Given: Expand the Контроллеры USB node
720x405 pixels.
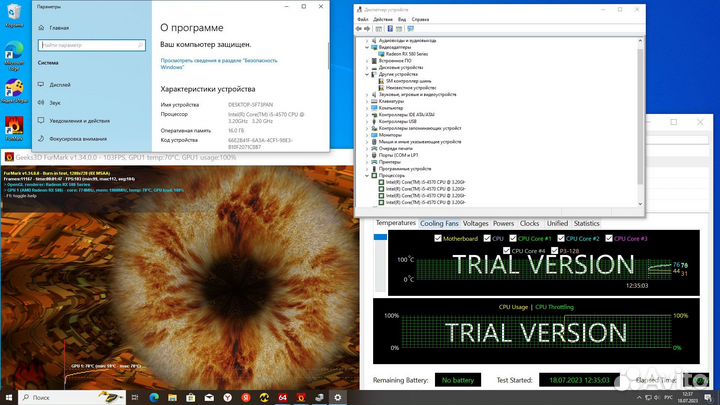Looking at the screenshot, I should 367,122.
